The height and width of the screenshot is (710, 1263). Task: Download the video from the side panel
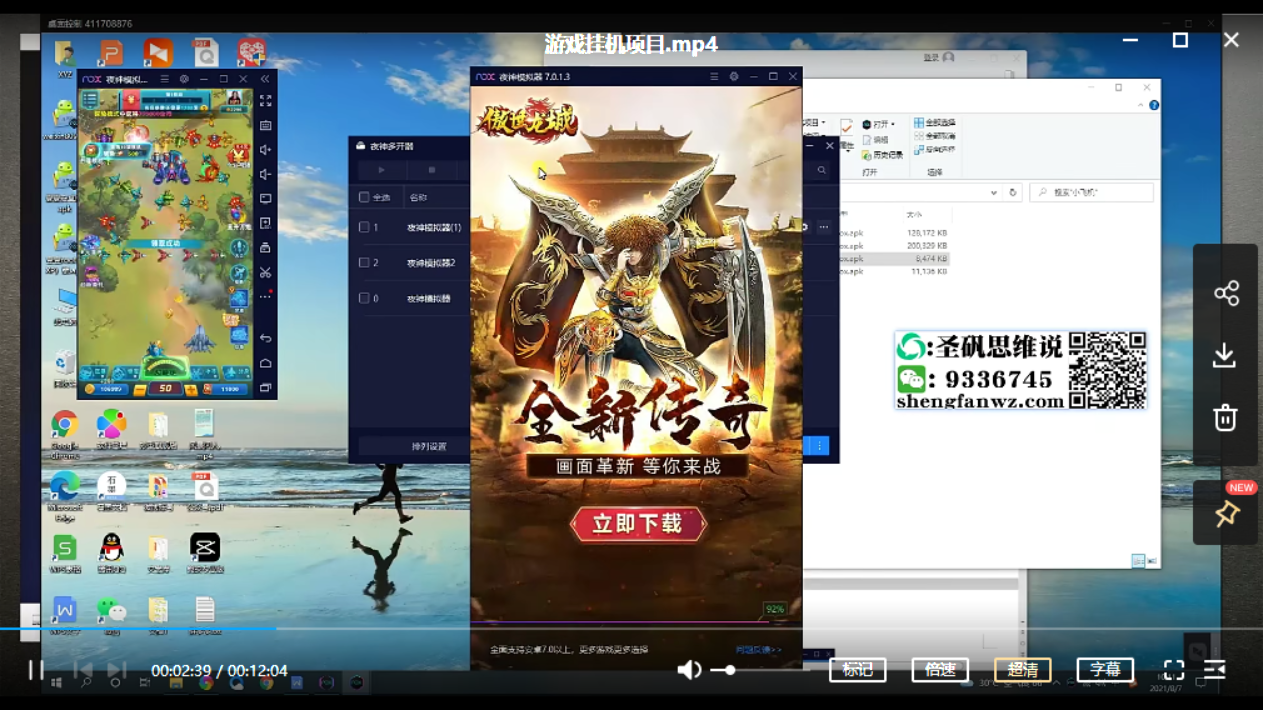click(1225, 355)
